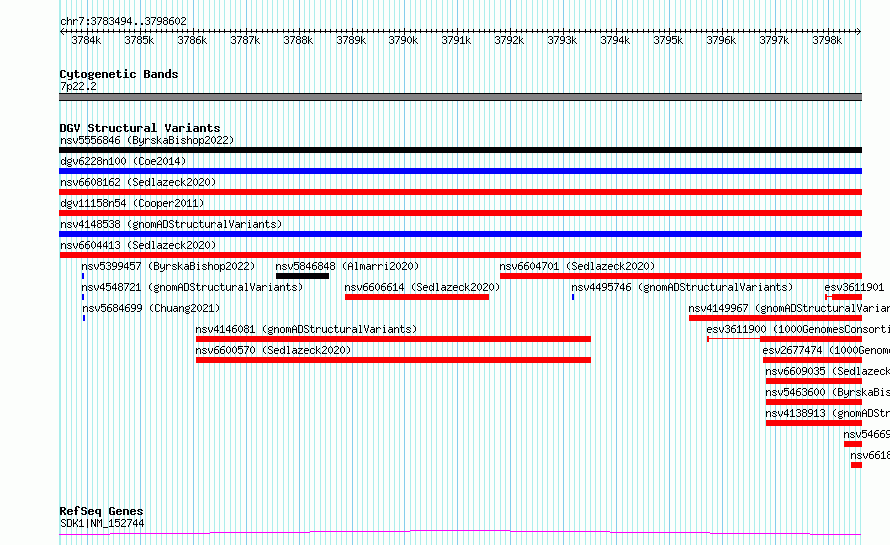
Task: Select the 7p22.2 band label
Action: [x=78, y=86]
